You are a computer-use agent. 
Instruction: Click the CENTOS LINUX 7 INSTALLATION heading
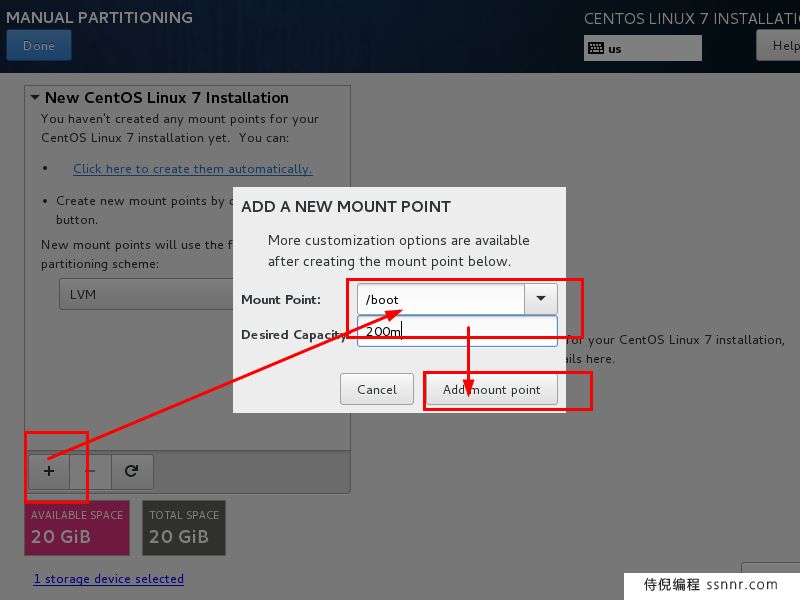(x=692, y=19)
